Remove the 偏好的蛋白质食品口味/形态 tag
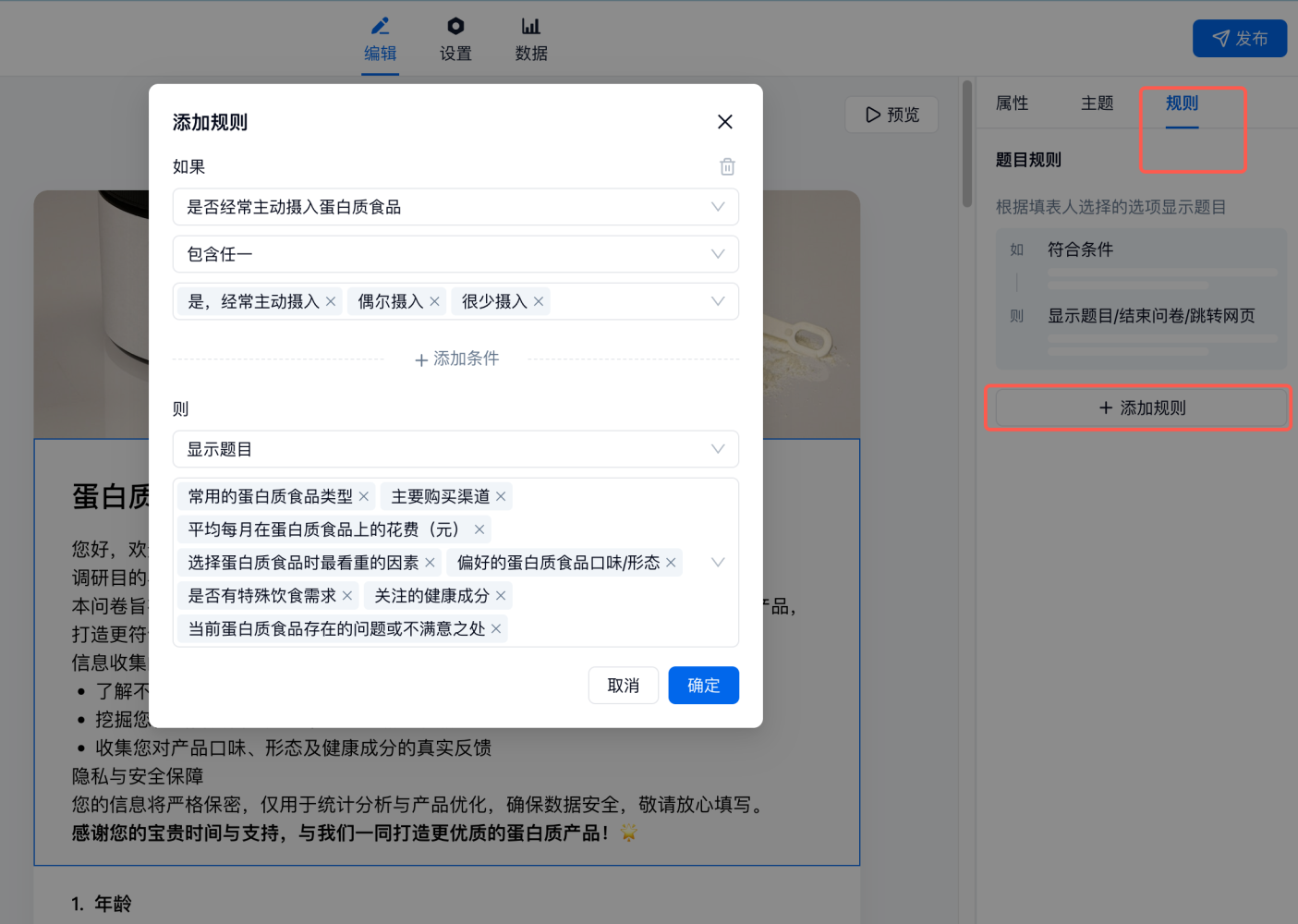Image resolution: width=1298 pixels, height=924 pixels. click(671, 563)
